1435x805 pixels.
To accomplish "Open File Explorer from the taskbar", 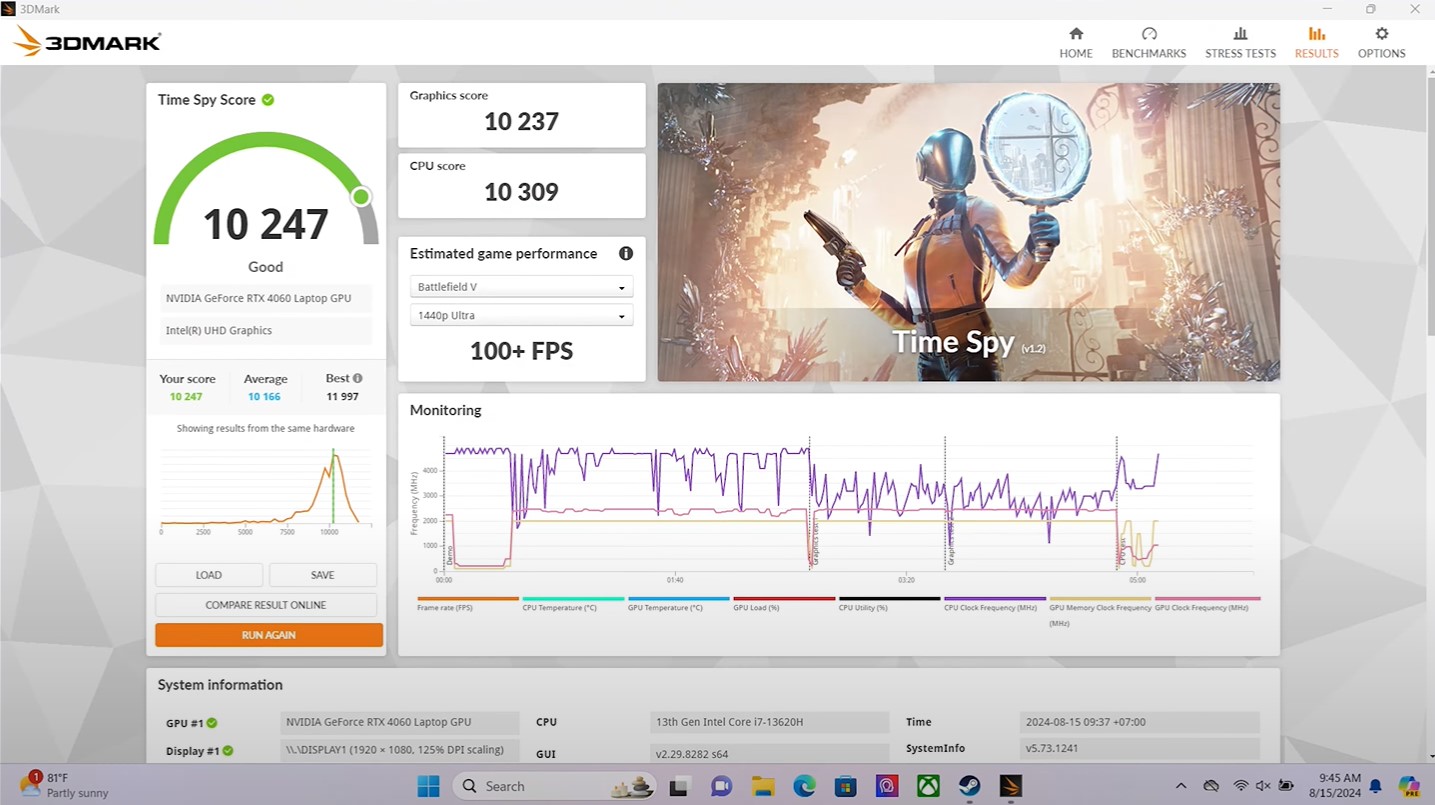I will click(x=763, y=786).
